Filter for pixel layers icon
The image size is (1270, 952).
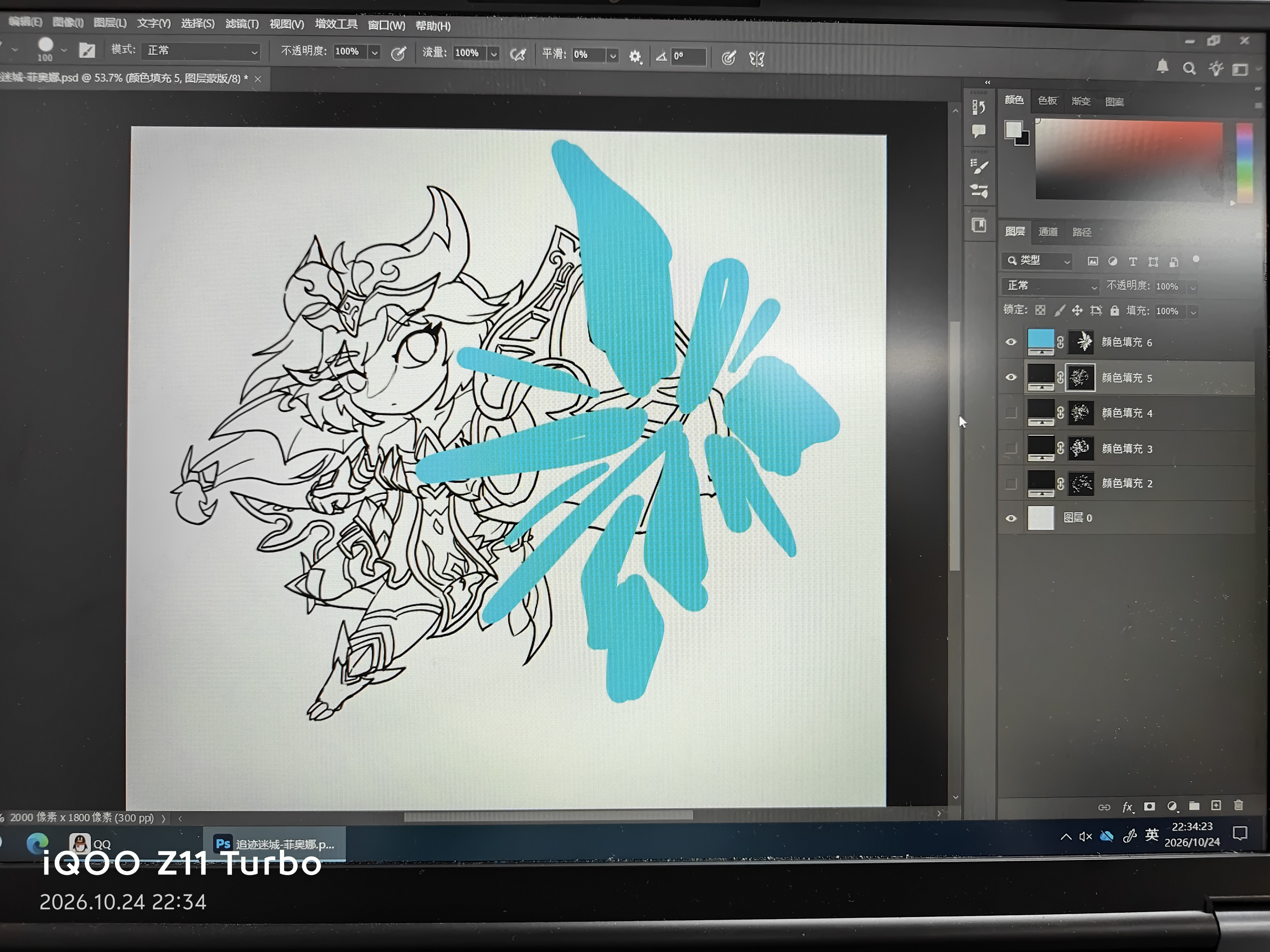(1093, 261)
